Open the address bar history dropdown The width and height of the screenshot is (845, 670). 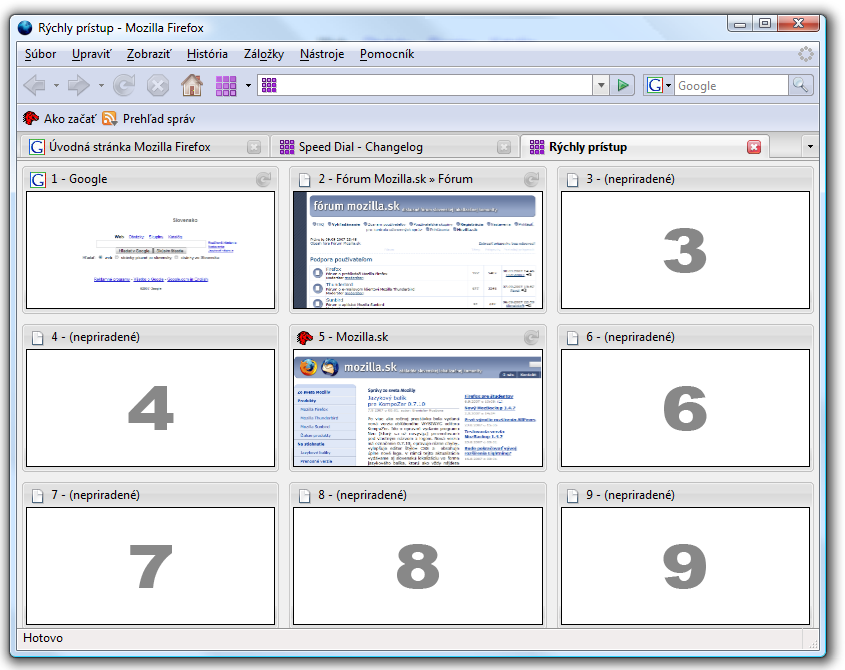coord(601,85)
